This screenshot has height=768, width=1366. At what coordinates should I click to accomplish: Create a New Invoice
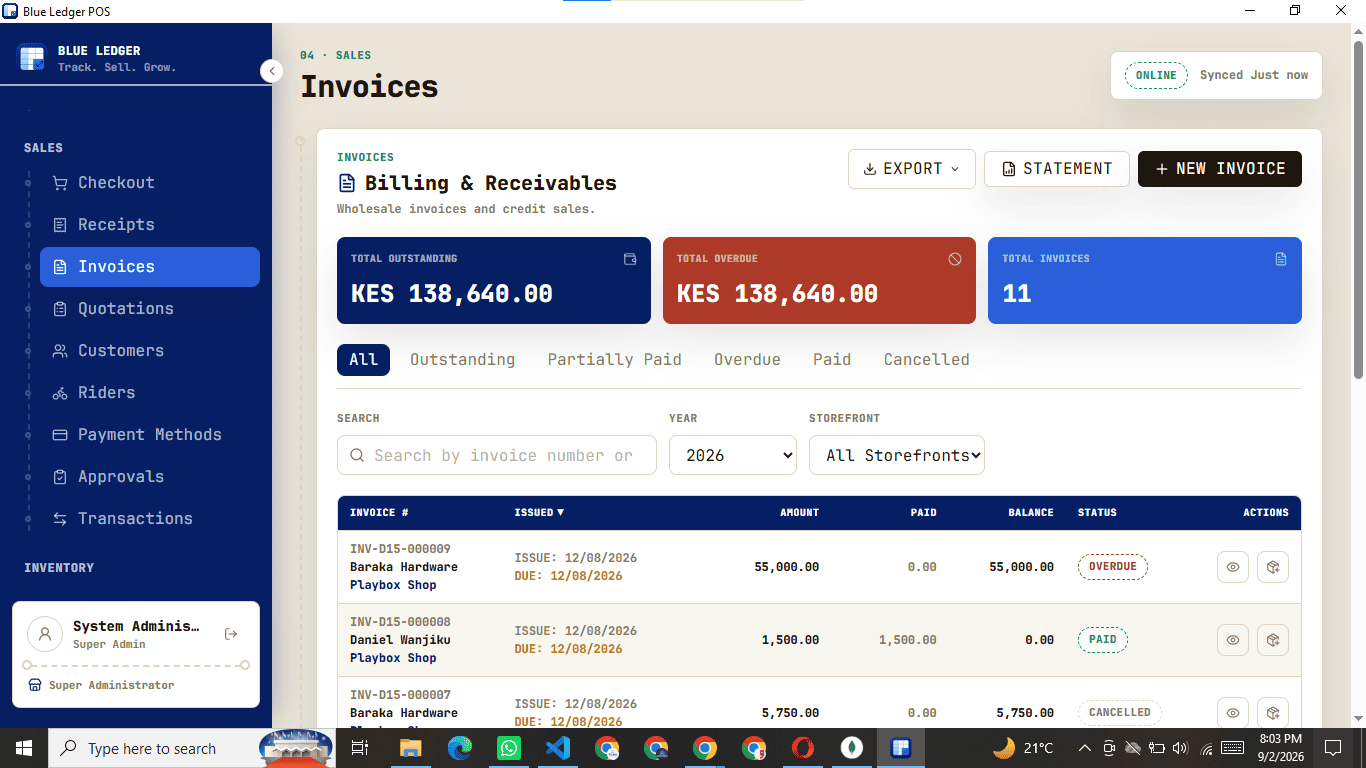tap(1220, 169)
